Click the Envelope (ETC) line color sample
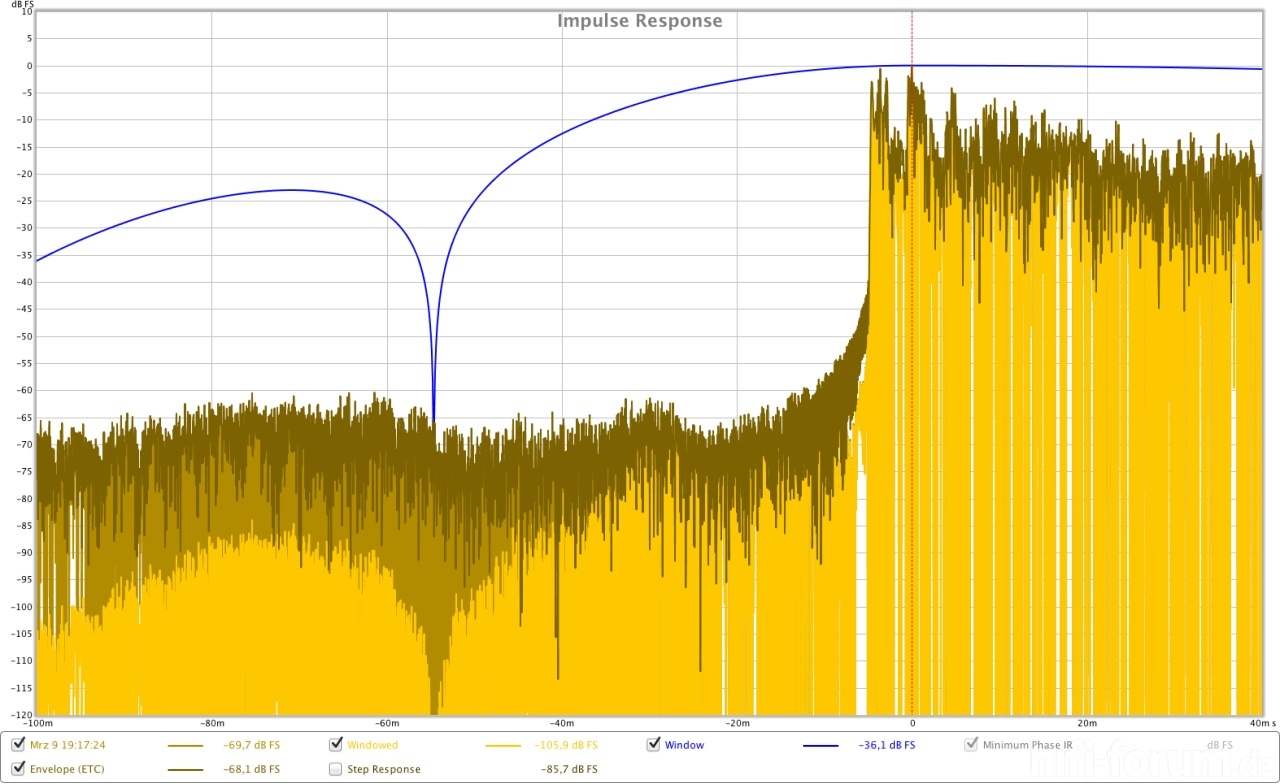The width and height of the screenshot is (1280, 784). pyautogui.click(x=186, y=770)
